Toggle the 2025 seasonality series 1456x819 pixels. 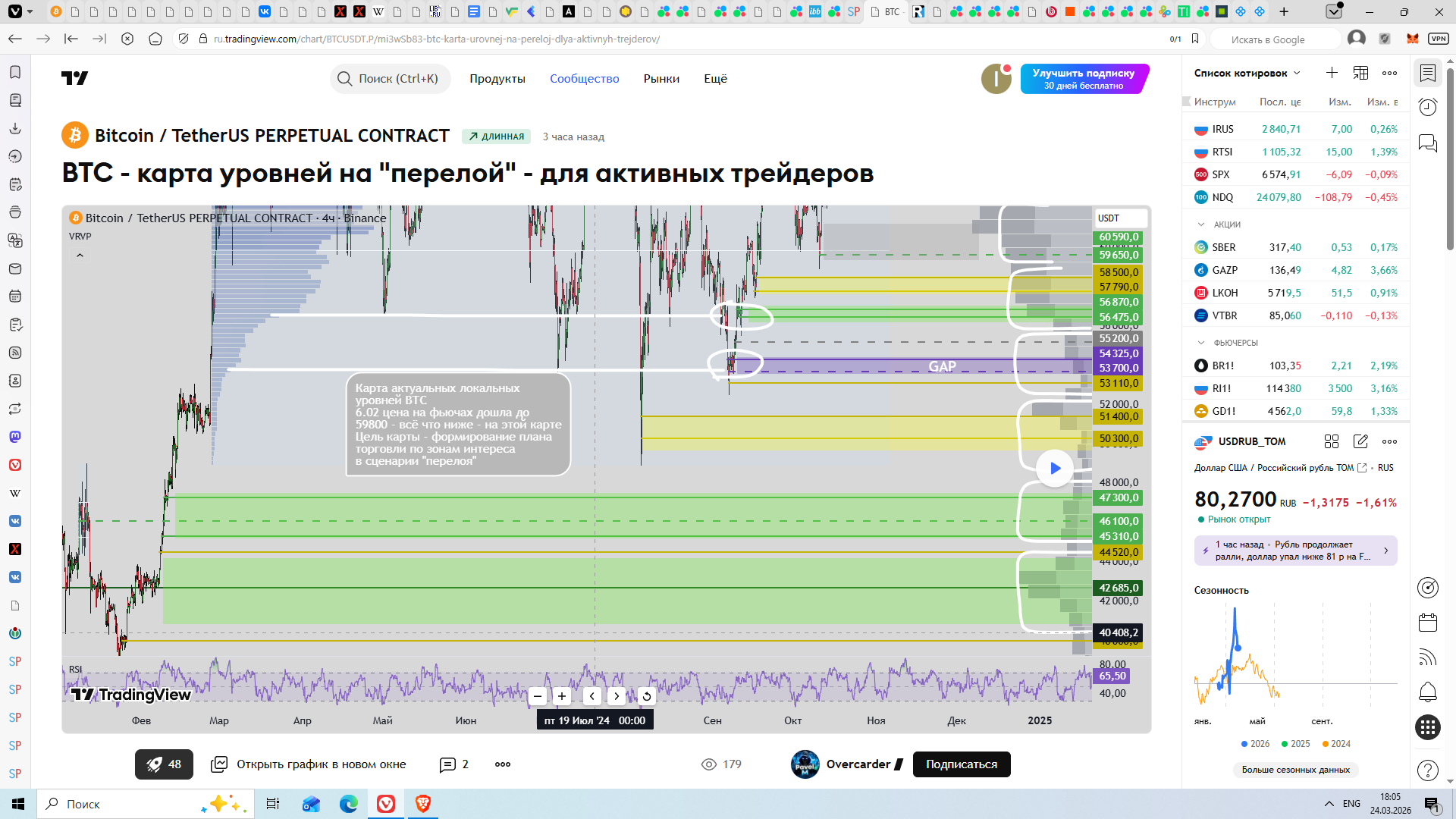1295,744
